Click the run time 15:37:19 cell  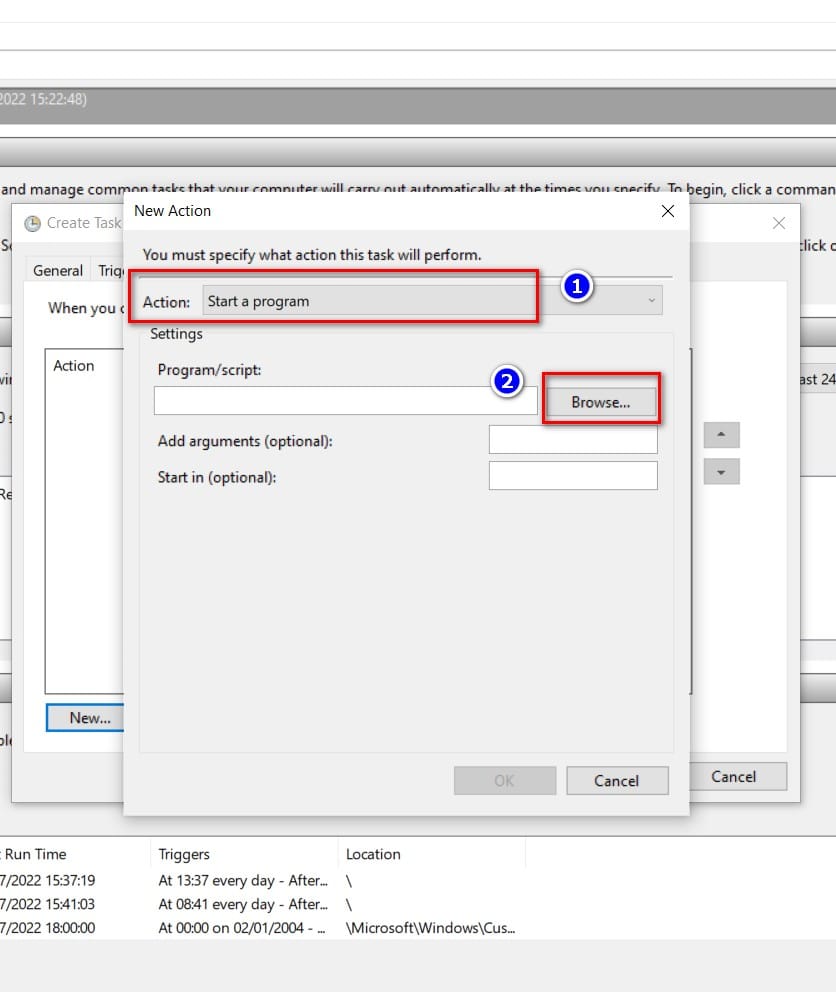pyautogui.click(x=47, y=880)
